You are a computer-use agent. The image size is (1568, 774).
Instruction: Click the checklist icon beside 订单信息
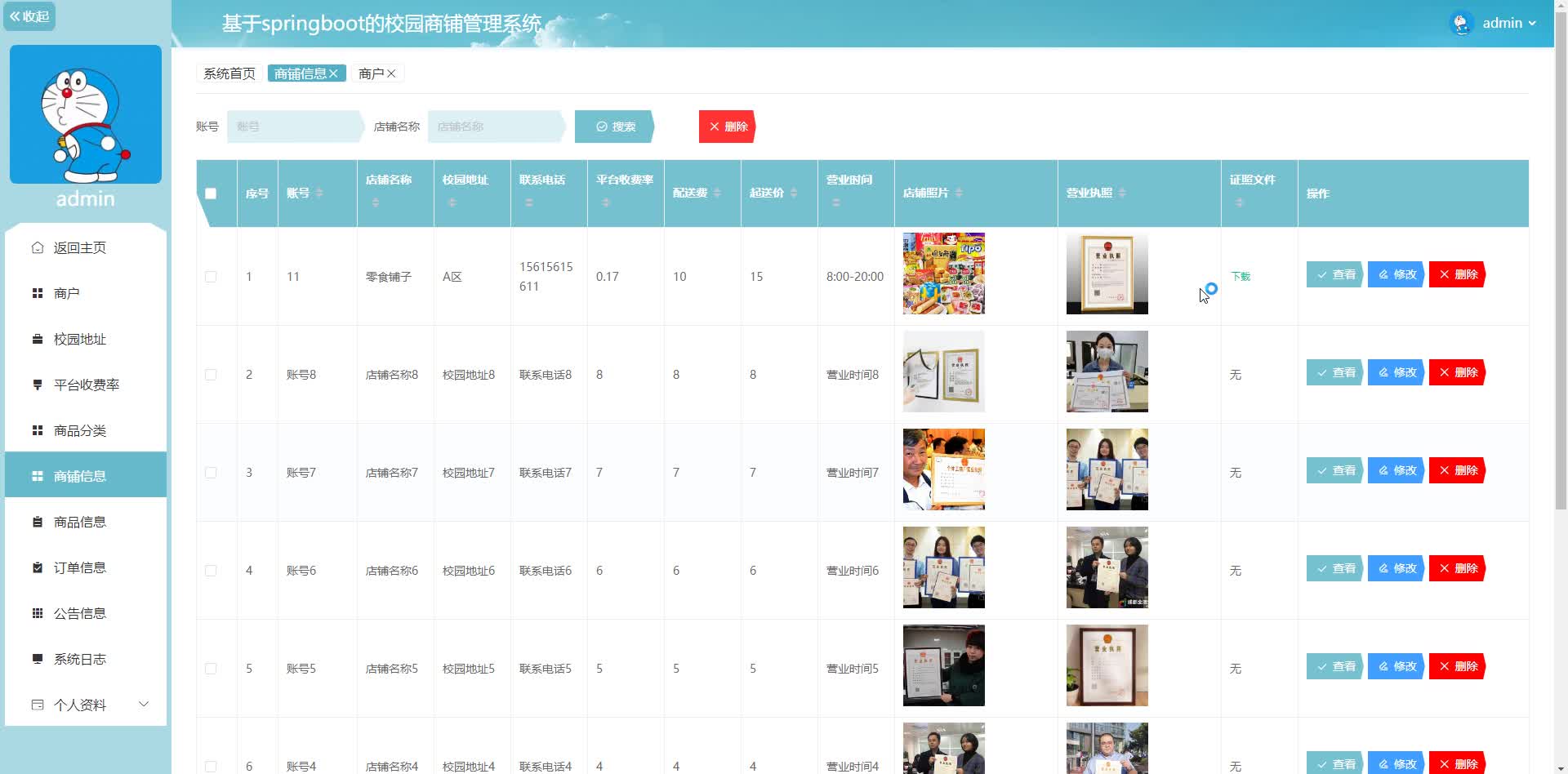point(37,567)
